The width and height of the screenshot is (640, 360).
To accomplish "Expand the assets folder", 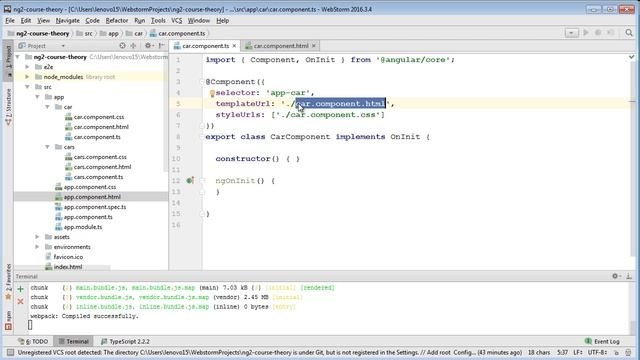I will tap(38, 237).
